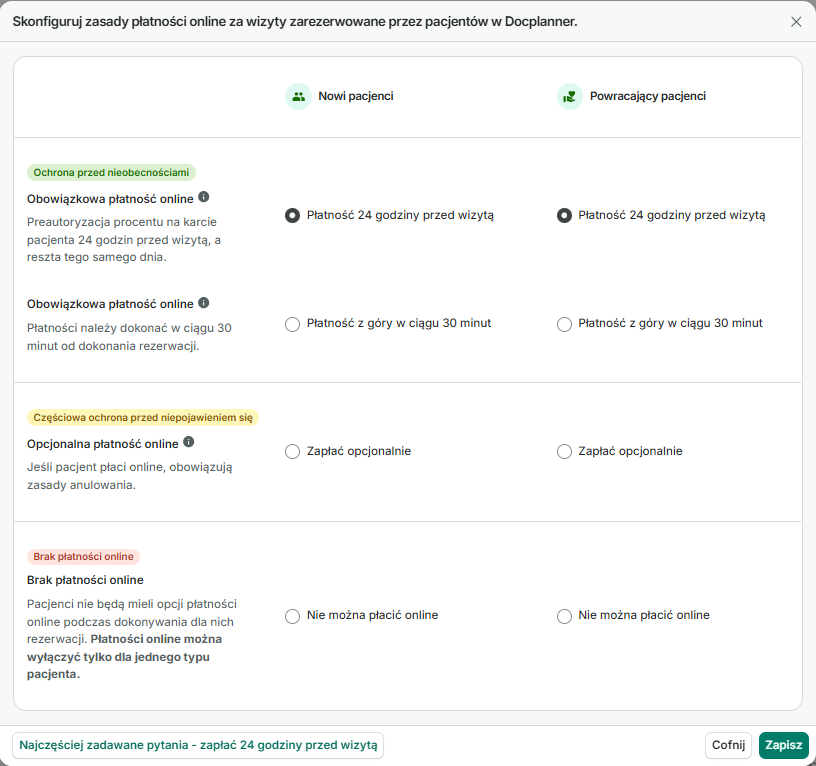
Task: Select Płatność z góry w ciągu 30 minut for new patients
Action: 292,323
